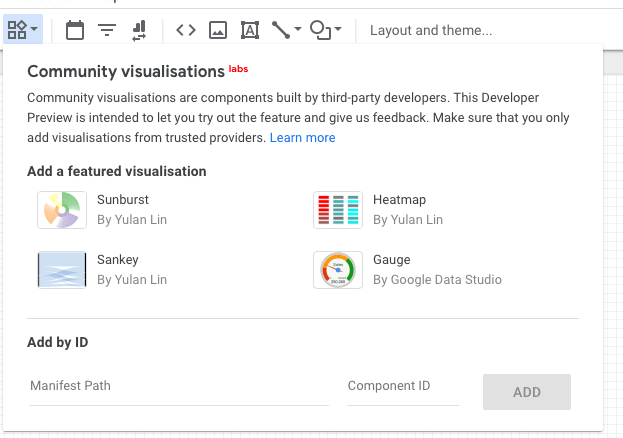Add a data control
The height and width of the screenshot is (438, 623).
coord(138,30)
